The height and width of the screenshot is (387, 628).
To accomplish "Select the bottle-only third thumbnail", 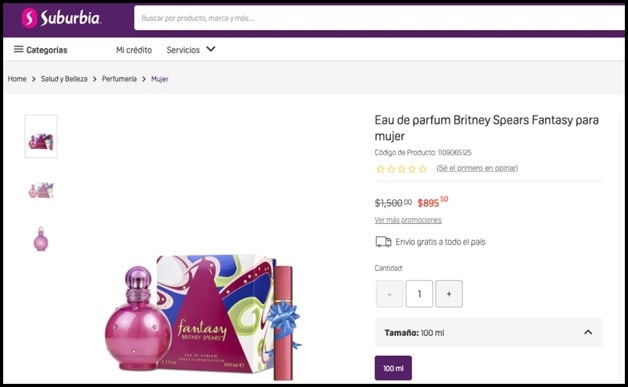I will (41, 239).
